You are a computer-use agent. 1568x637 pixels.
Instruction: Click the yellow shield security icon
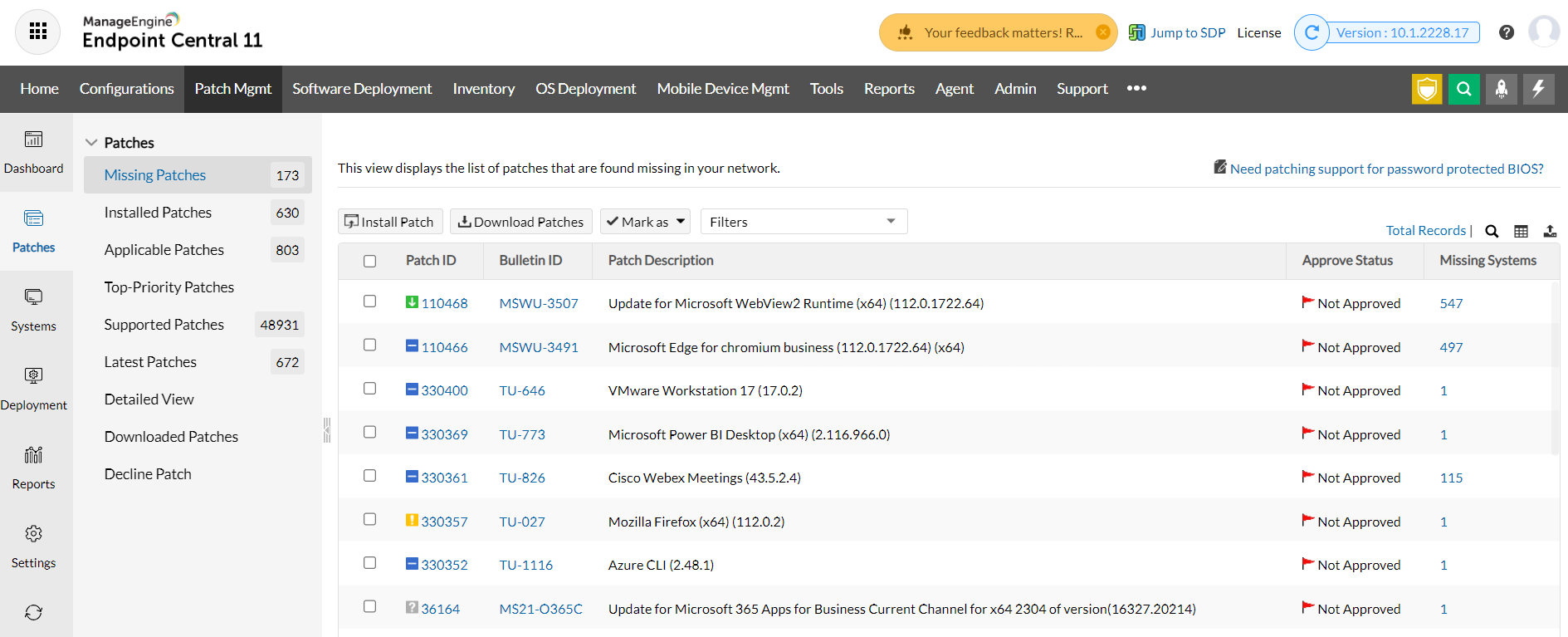pos(1427,89)
